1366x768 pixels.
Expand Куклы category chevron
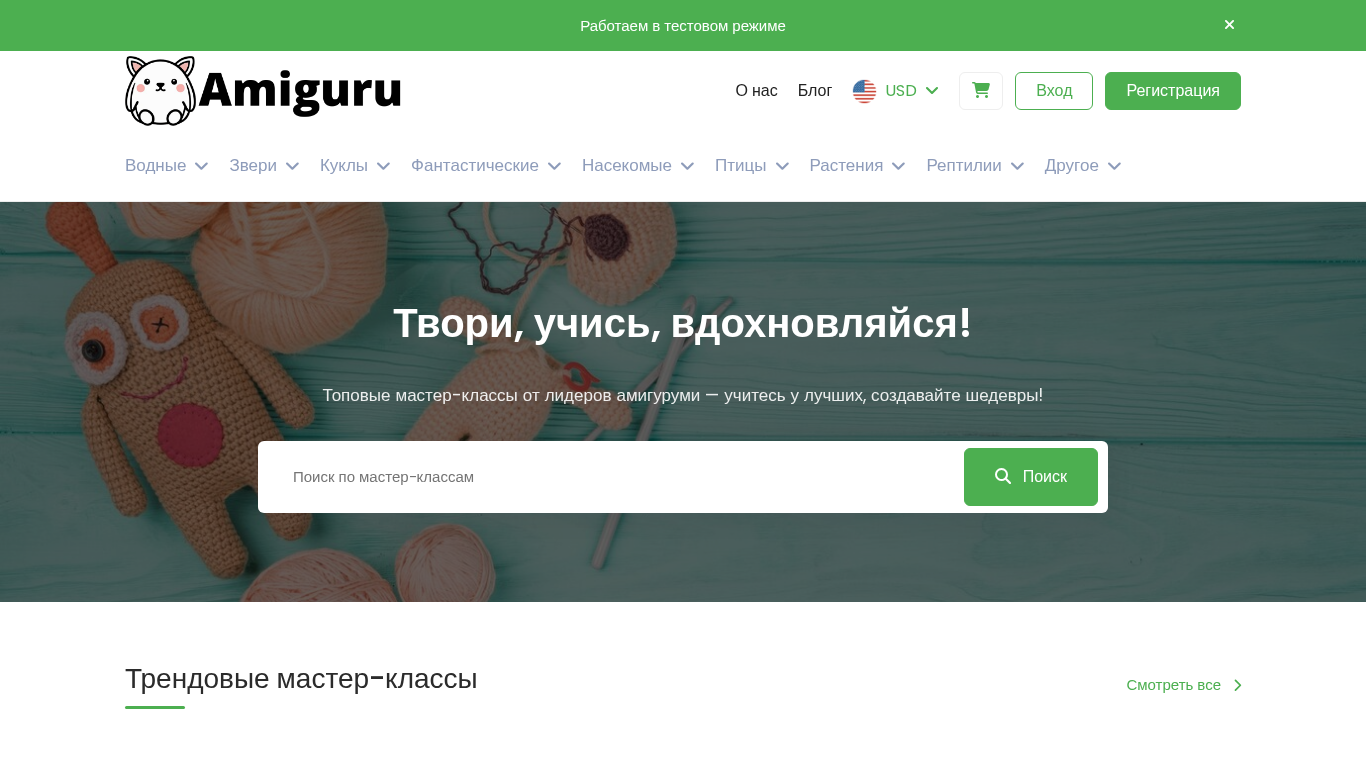tap(383, 166)
